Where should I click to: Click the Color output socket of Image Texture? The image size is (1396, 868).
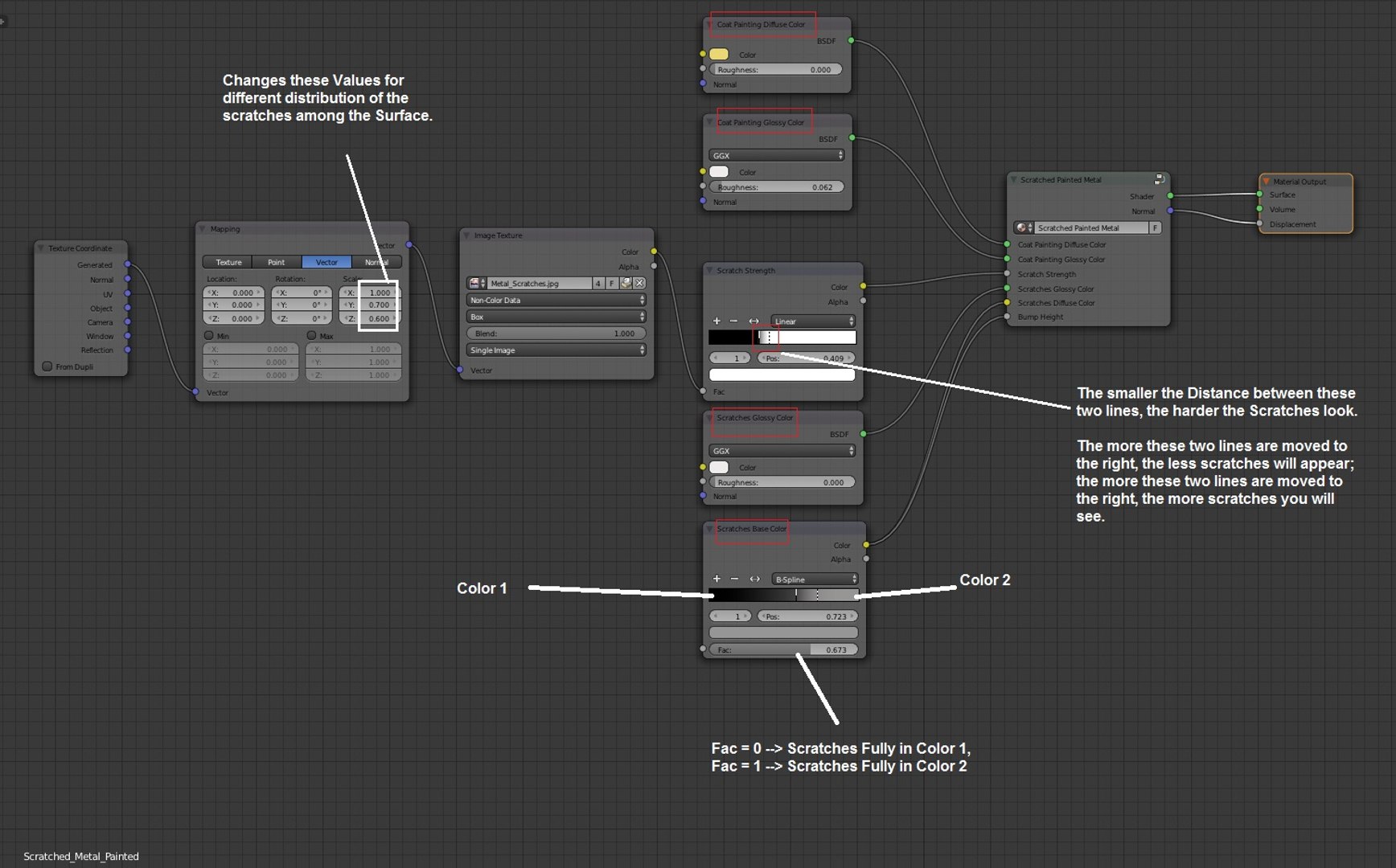[654, 252]
